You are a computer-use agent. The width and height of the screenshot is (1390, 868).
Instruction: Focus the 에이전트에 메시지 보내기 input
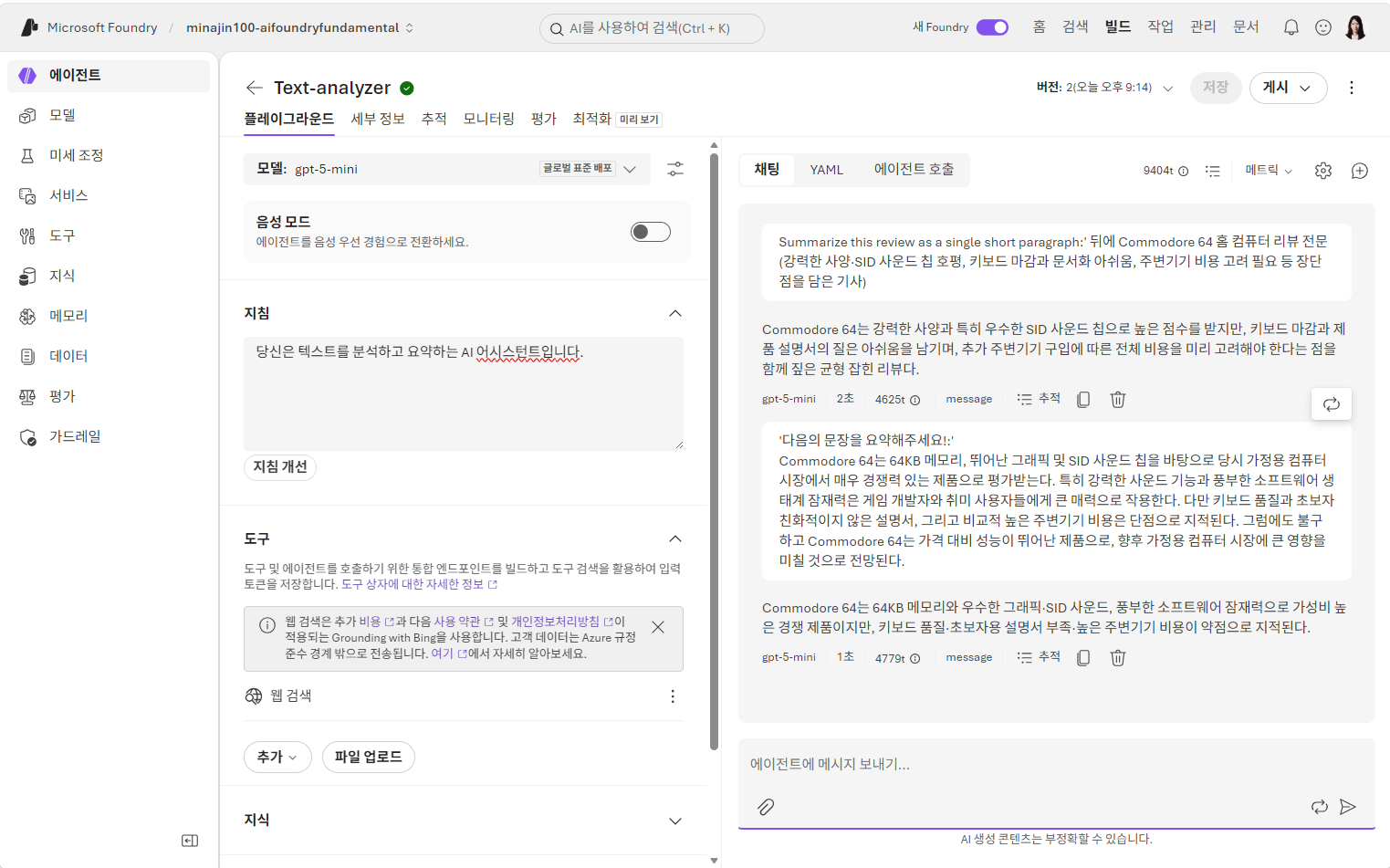point(1056,765)
